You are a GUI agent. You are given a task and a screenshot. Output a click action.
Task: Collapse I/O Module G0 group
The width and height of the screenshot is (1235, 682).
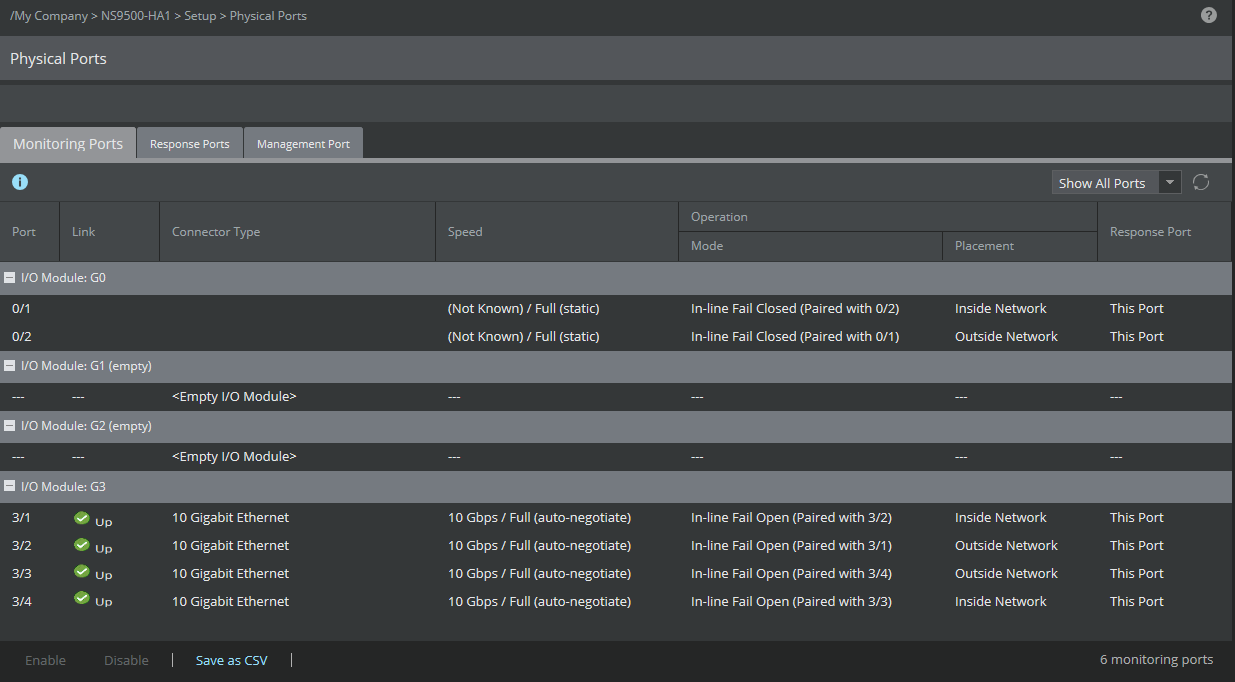coord(9,278)
